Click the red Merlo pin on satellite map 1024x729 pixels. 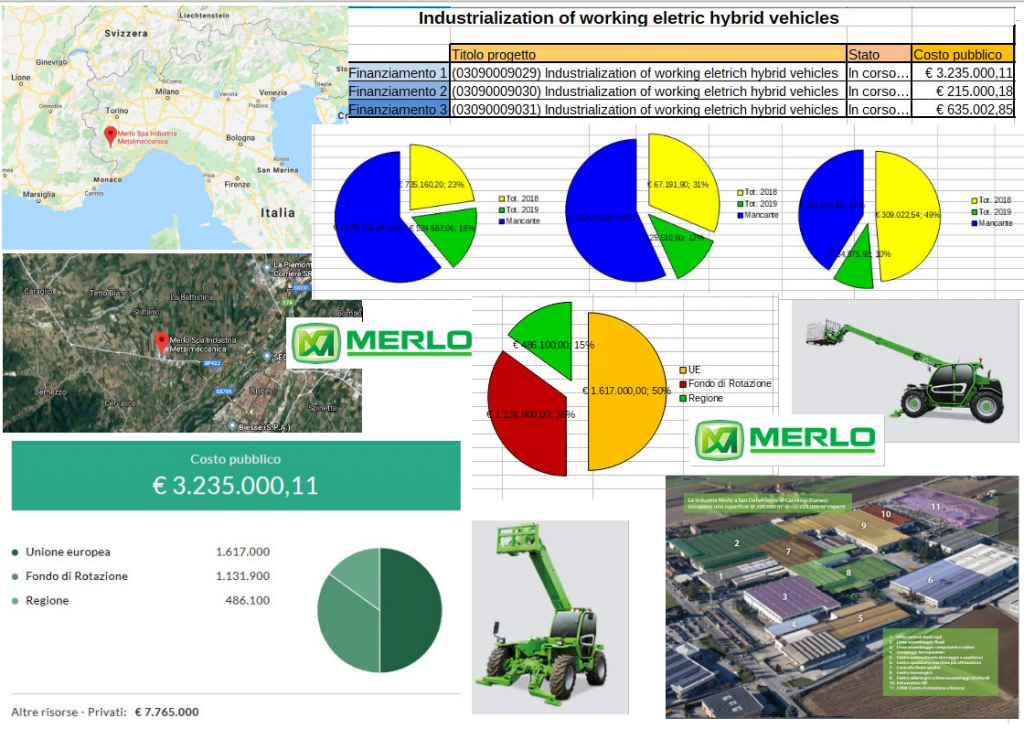161,342
